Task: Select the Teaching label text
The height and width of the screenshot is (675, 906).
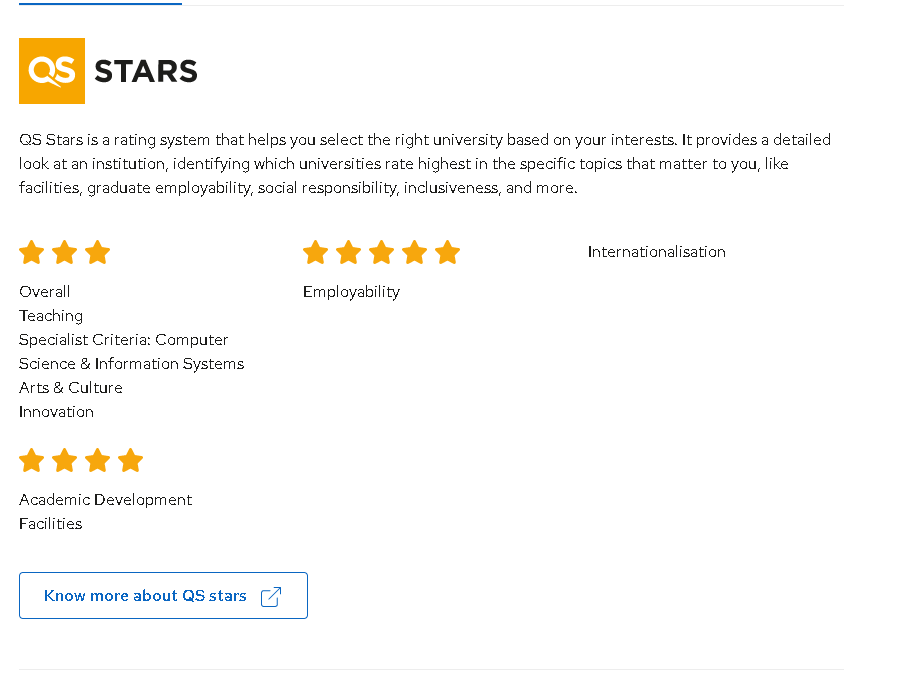Action: tap(50, 315)
